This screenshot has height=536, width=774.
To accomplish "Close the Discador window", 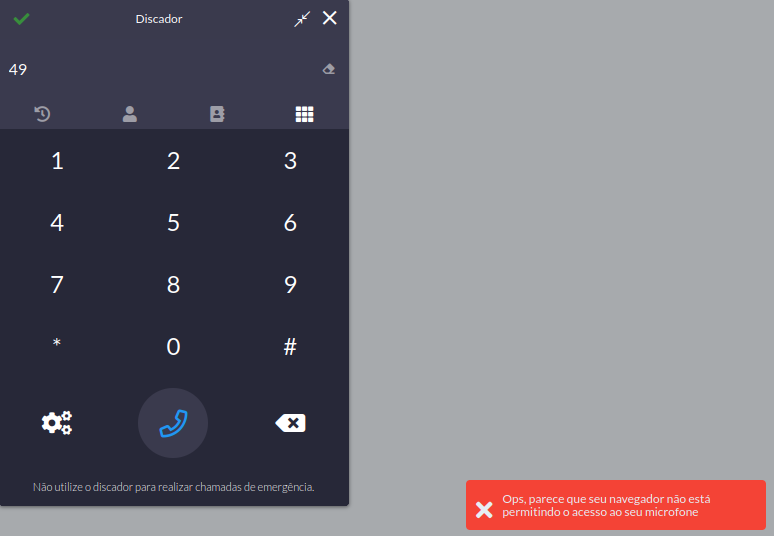I will point(330,18).
